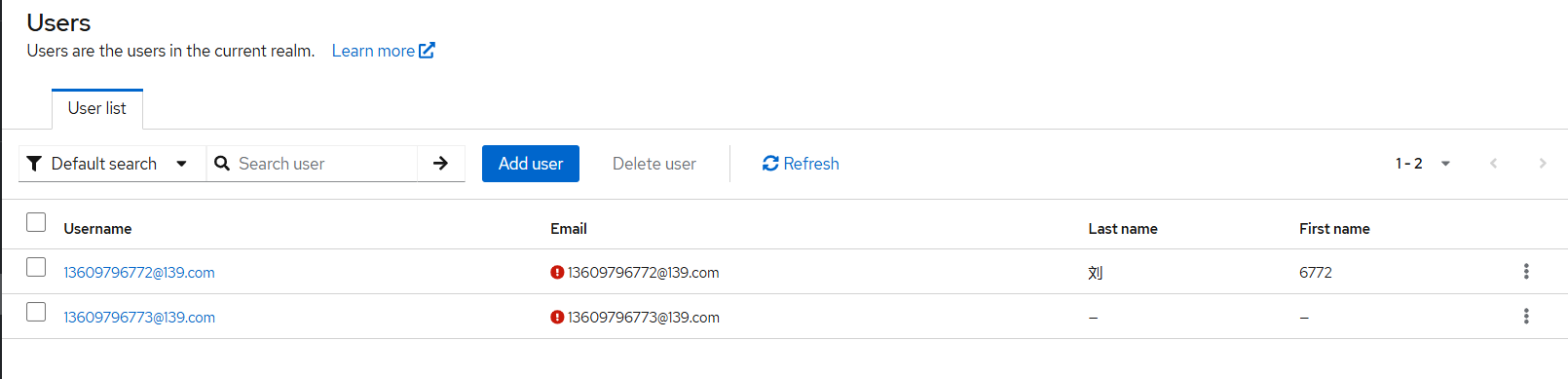Viewport: 1568px width, 379px height.
Task: Check the box for user 13609796773@139.com
Action: (36, 312)
